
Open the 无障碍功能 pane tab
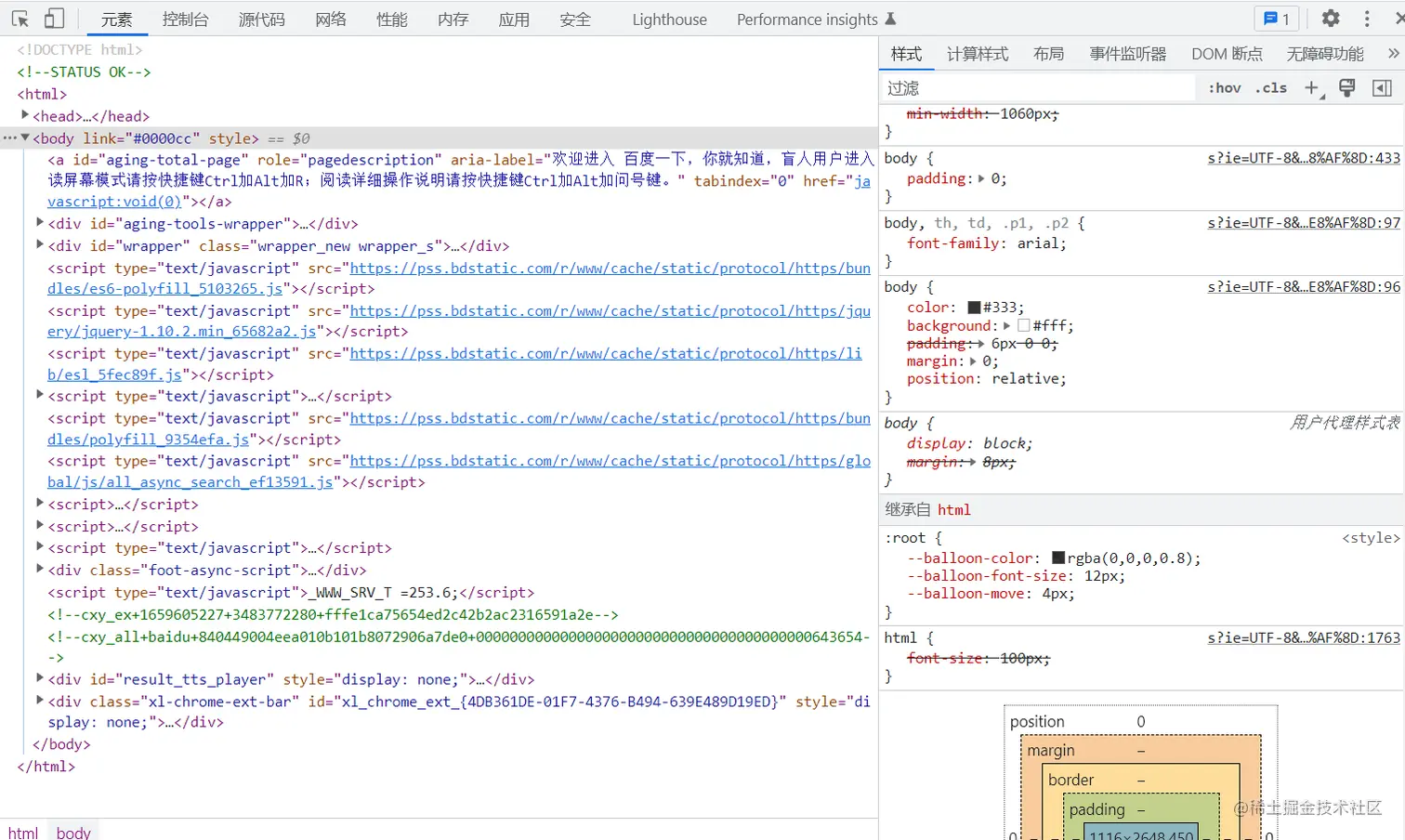coord(1325,54)
